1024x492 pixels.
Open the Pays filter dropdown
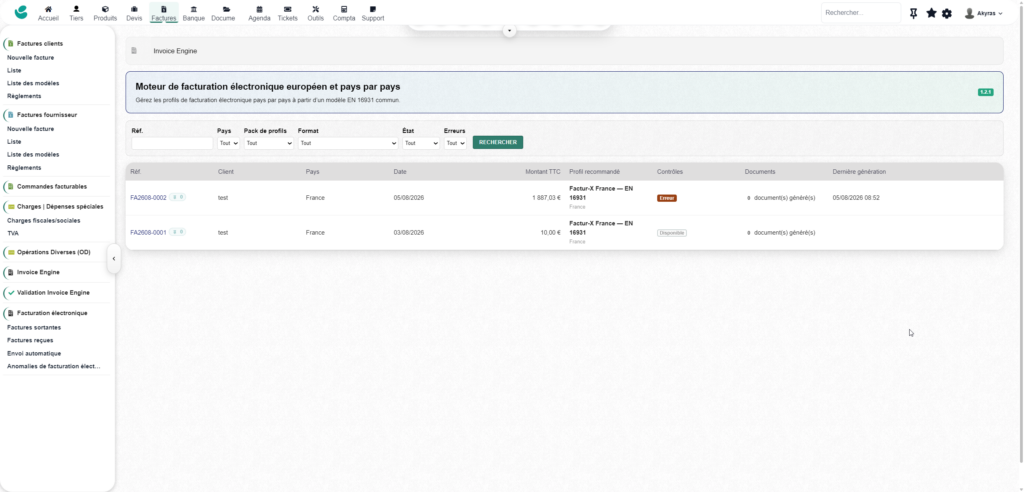click(x=229, y=143)
